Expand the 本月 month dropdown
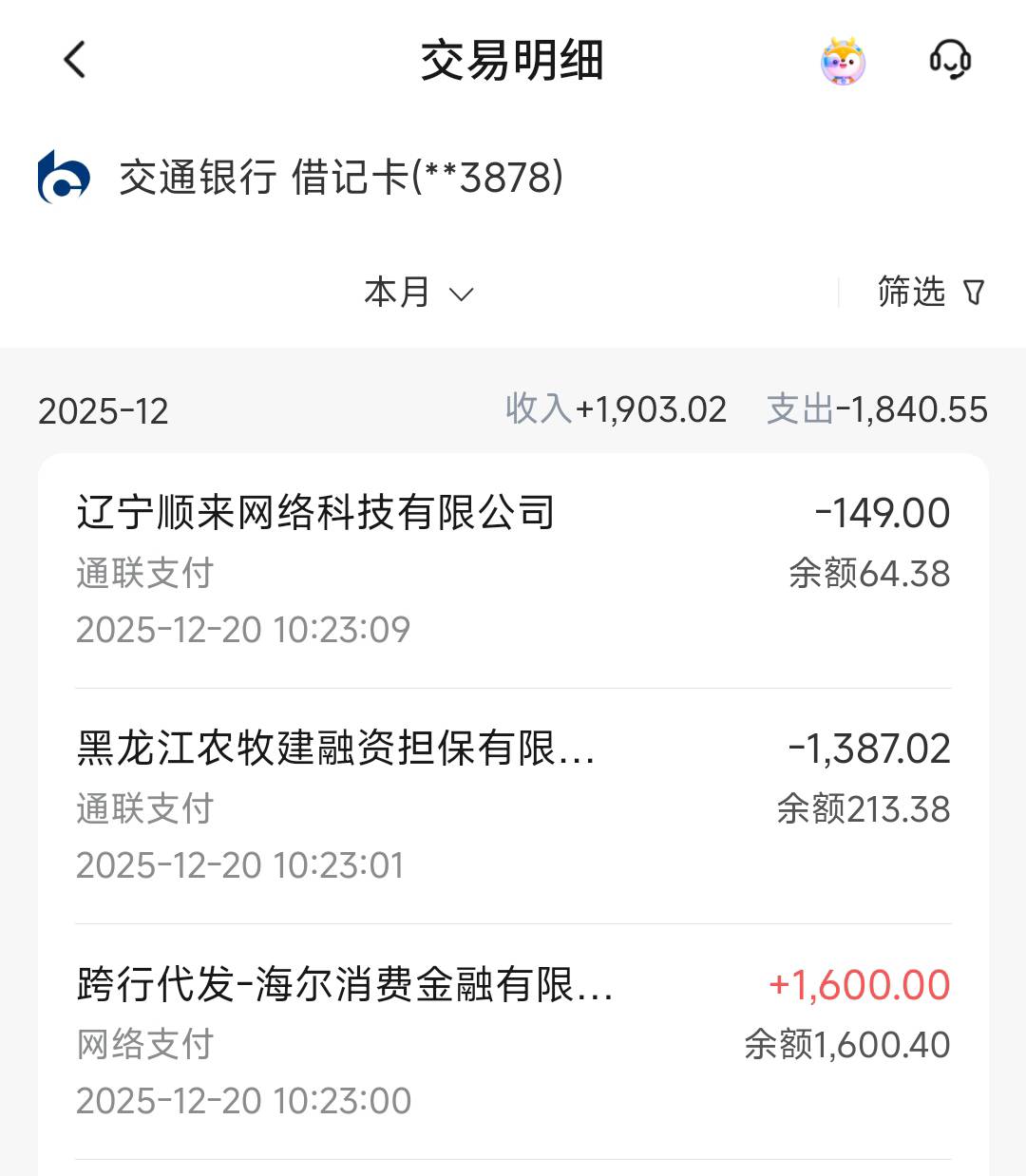Viewport: 1026px width, 1176px height. click(398, 293)
